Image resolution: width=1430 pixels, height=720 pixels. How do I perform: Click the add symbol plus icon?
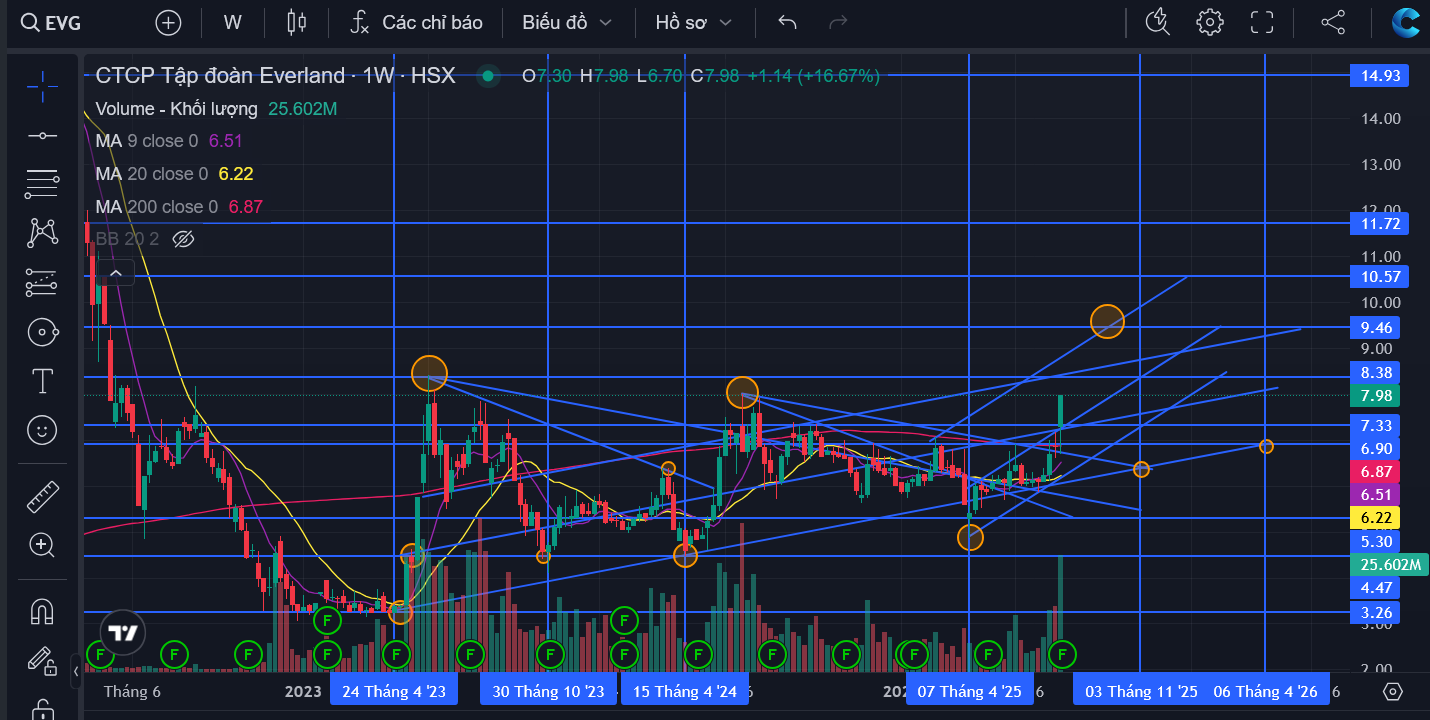coord(169,22)
